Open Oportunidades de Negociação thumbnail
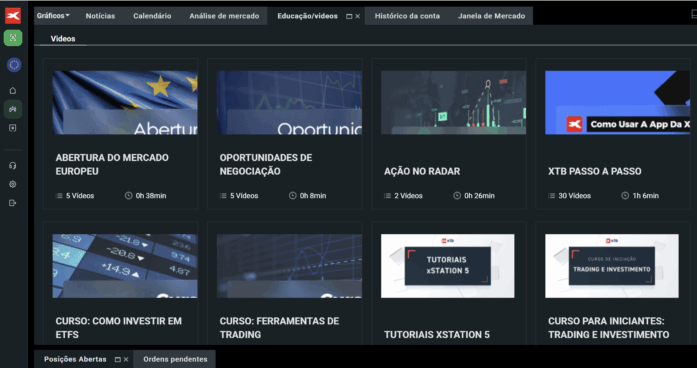The height and width of the screenshot is (368, 697). (289, 103)
